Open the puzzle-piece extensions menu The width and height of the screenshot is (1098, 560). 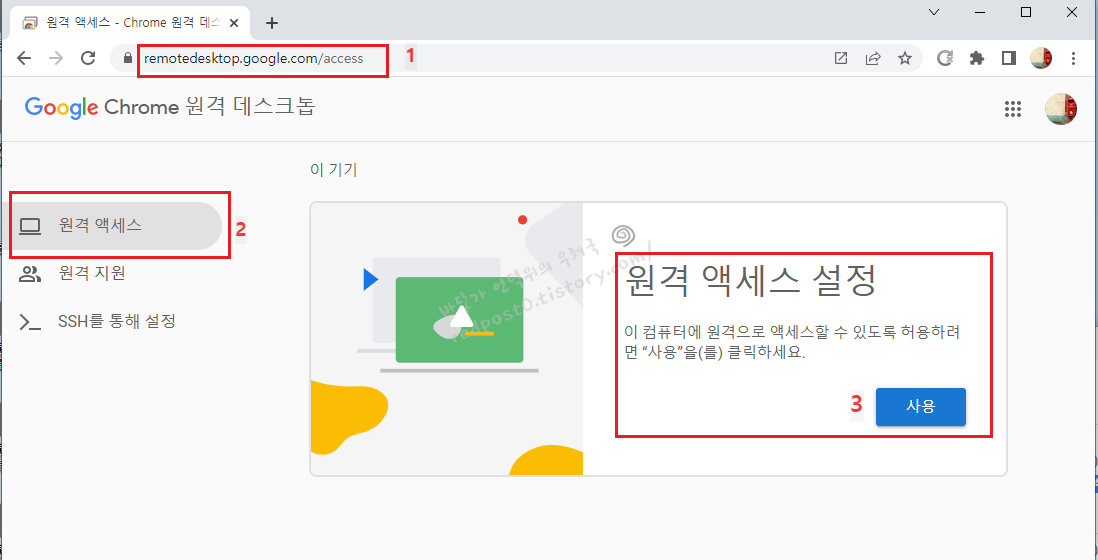(x=977, y=59)
